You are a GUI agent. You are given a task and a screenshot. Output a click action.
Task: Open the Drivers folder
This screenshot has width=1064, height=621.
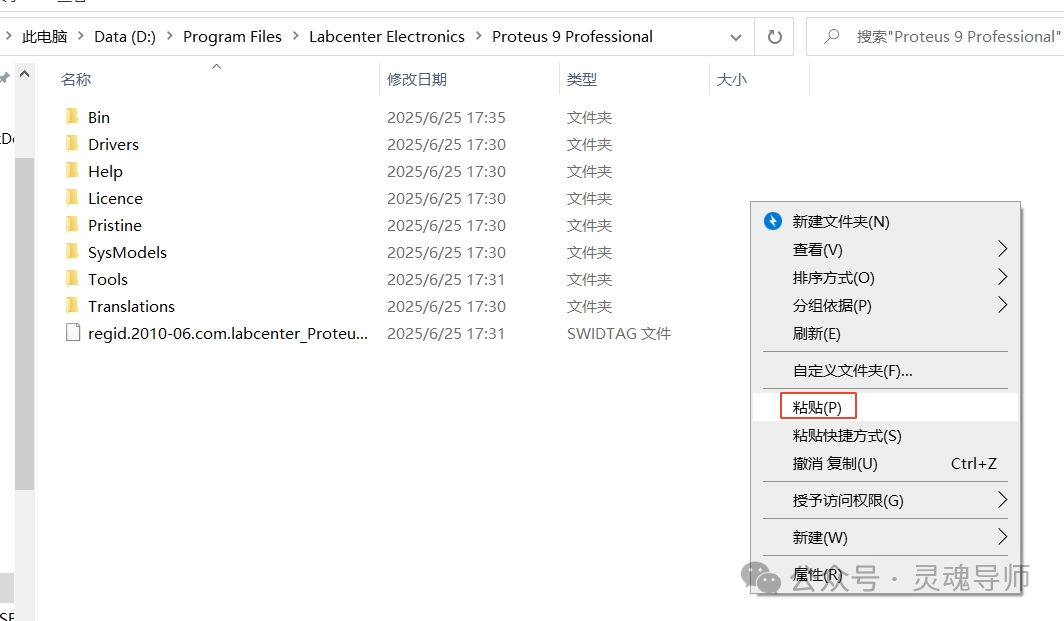point(110,143)
